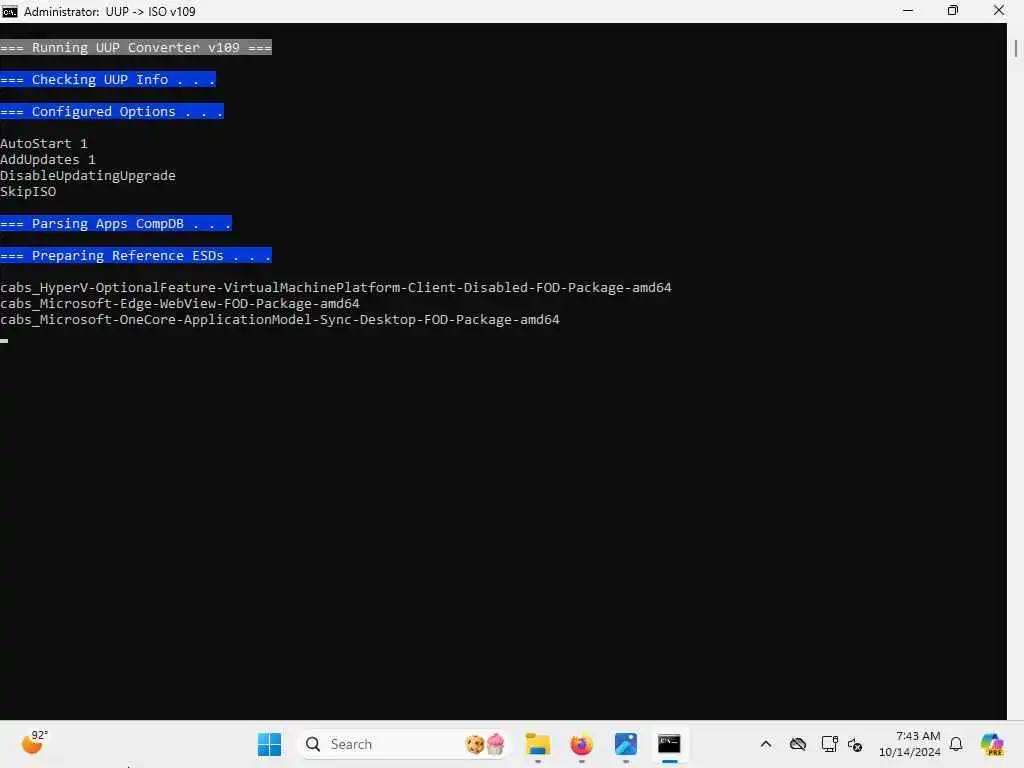Click the 'DisableUpdatingUpgrade' line

pyautogui.click(x=88, y=175)
